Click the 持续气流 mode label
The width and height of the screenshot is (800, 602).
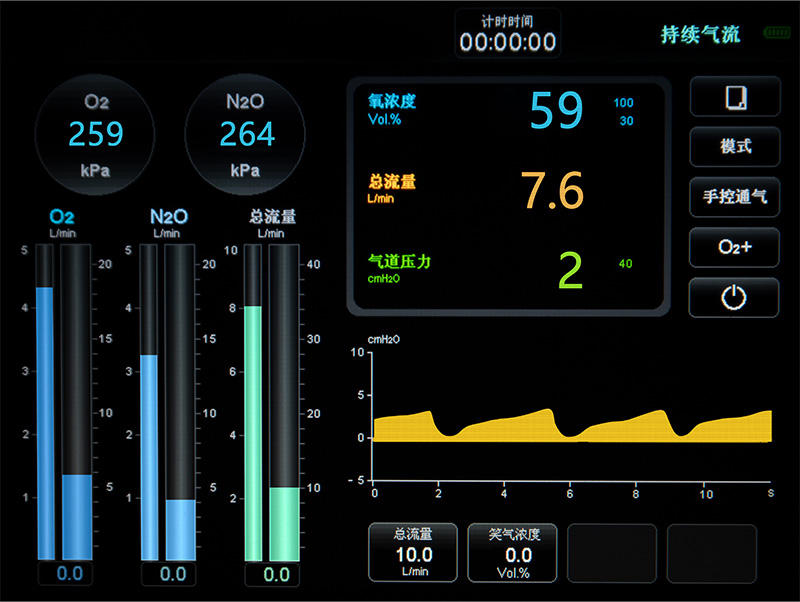tap(700, 34)
